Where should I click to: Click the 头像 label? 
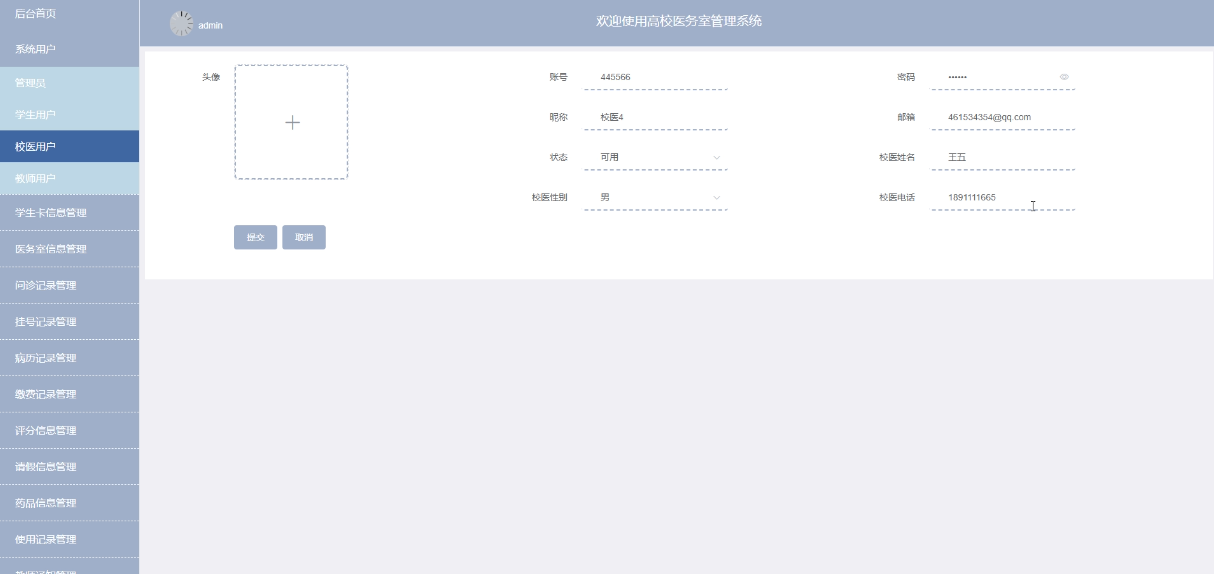pyautogui.click(x=211, y=77)
